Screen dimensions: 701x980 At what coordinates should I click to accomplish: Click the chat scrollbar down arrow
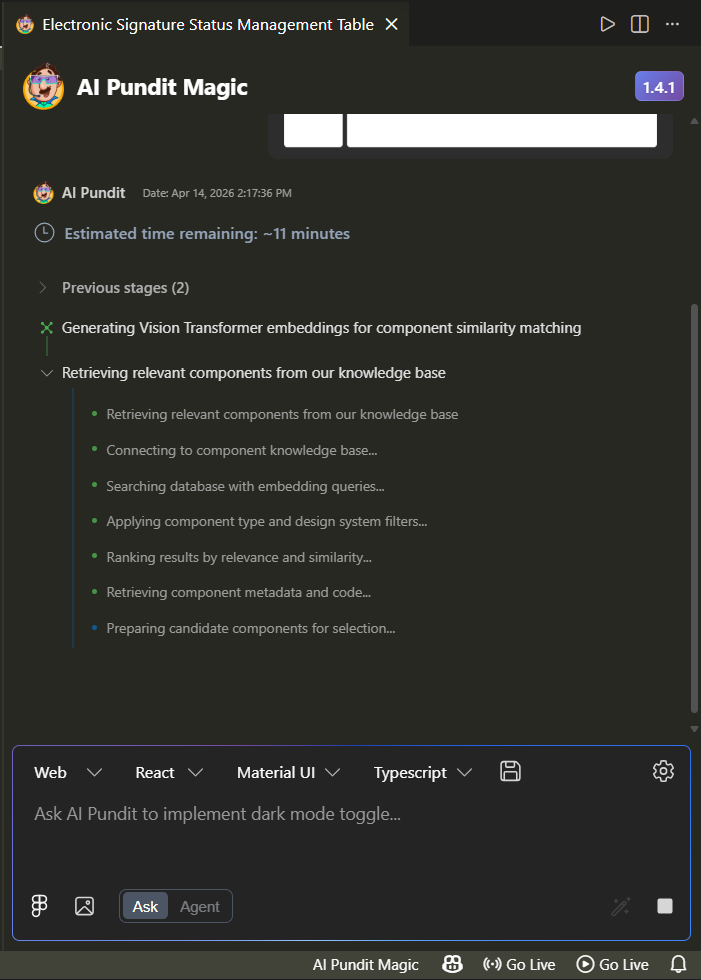694,729
